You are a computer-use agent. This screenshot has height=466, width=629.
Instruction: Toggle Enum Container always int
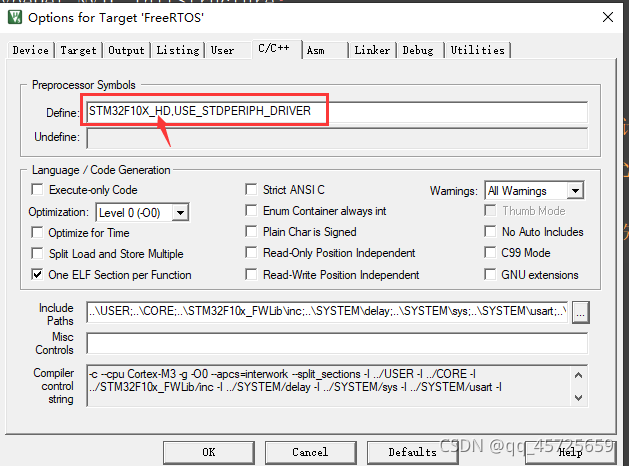click(251, 210)
